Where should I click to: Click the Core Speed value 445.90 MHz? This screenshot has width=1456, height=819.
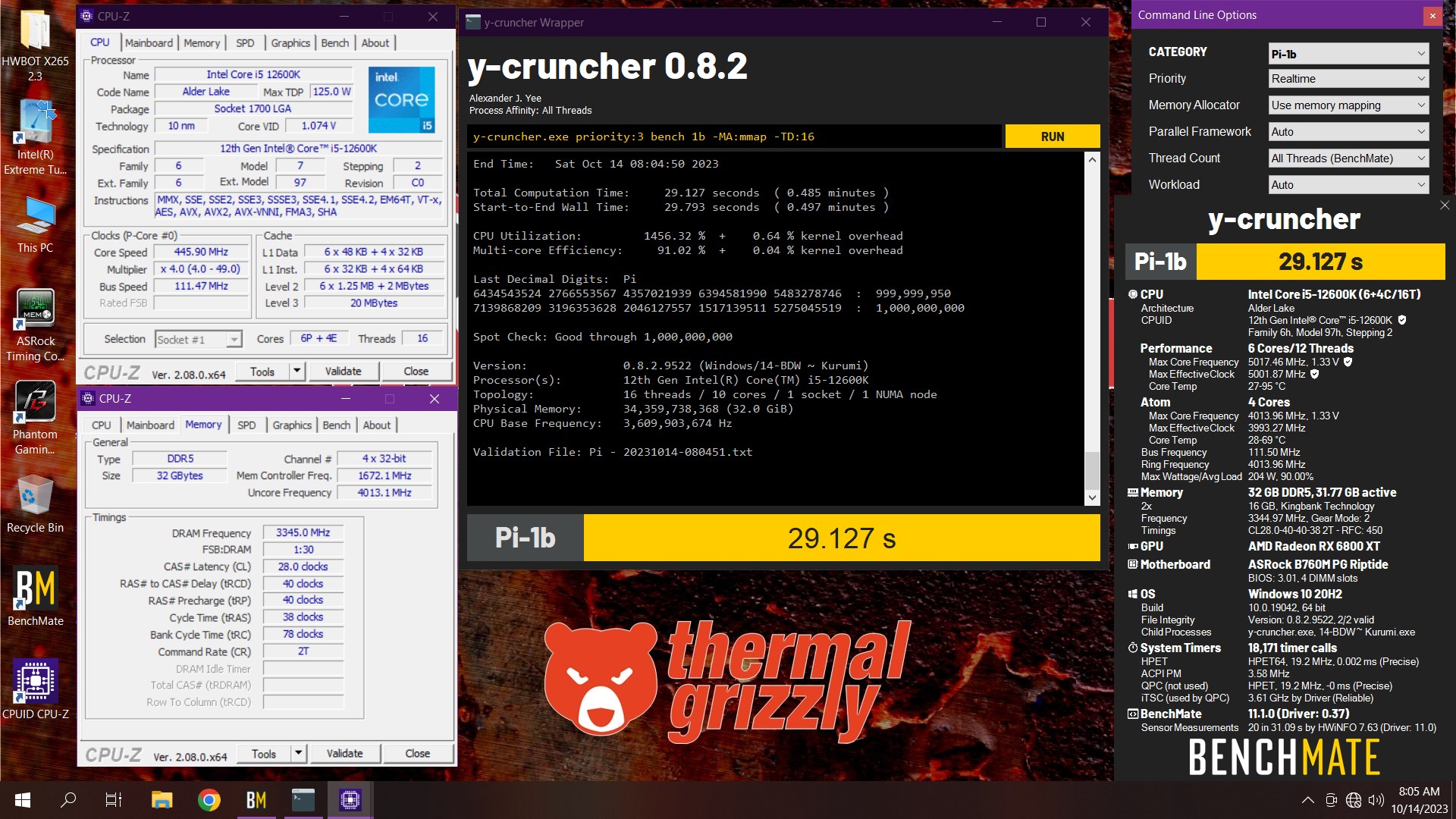pyautogui.click(x=201, y=252)
